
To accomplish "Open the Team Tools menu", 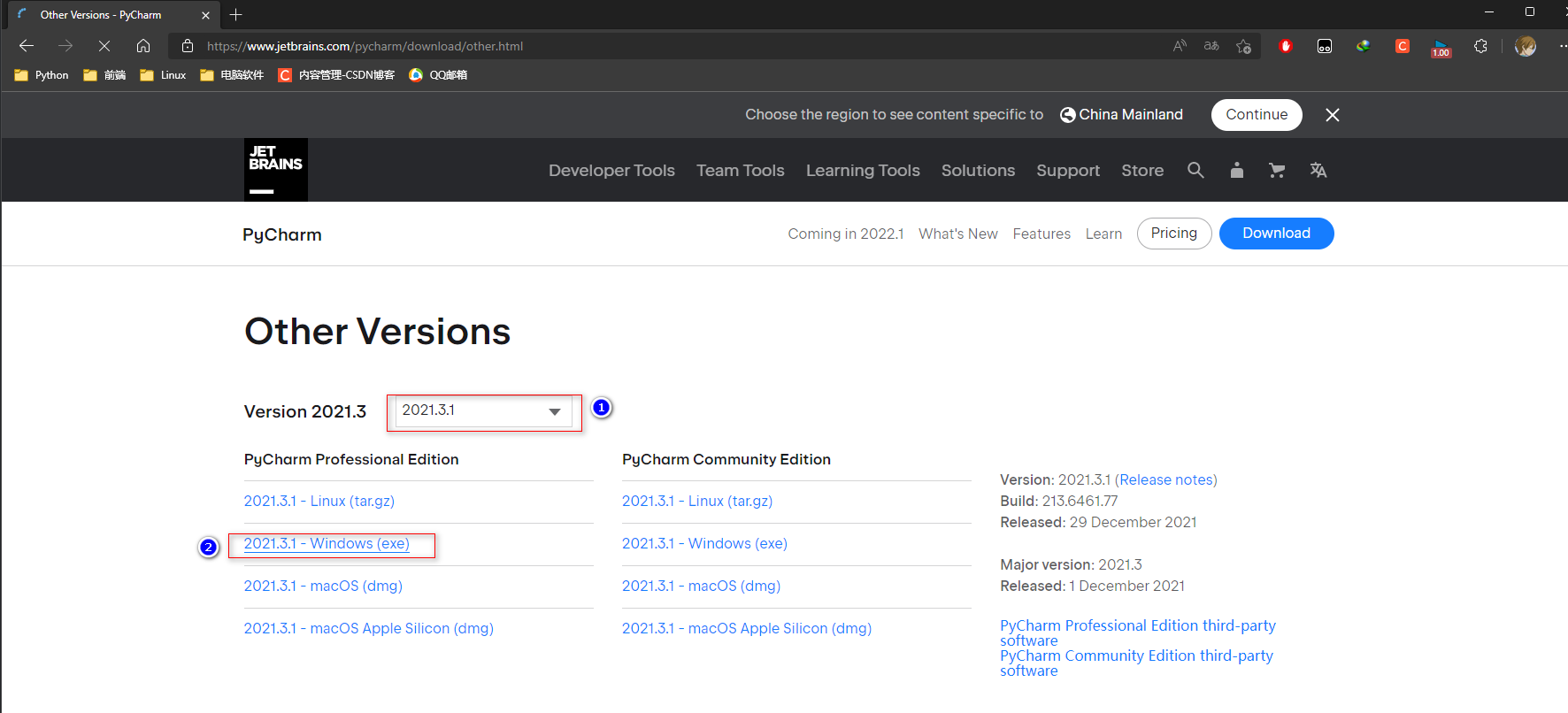I will pyautogui.click(x=741, y=171).
